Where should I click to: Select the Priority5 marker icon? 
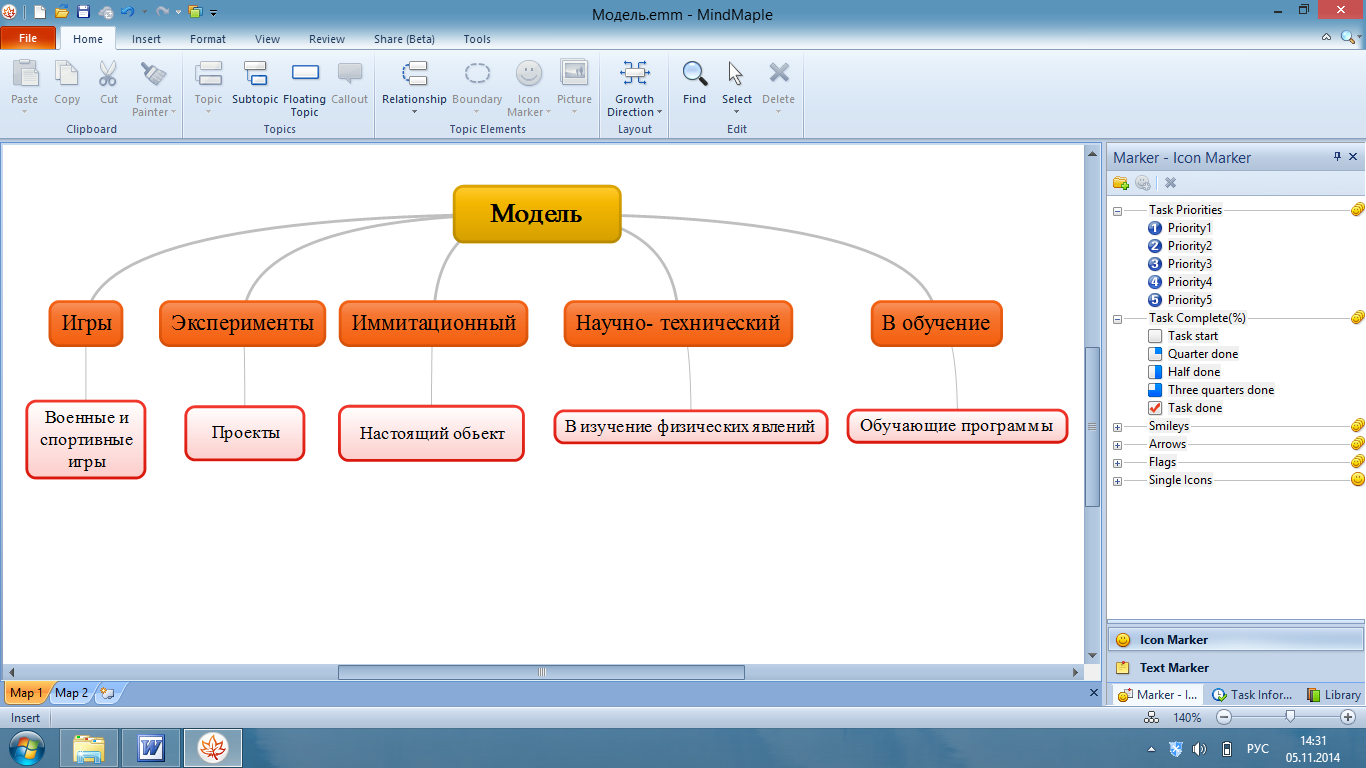pos(1155,300)
